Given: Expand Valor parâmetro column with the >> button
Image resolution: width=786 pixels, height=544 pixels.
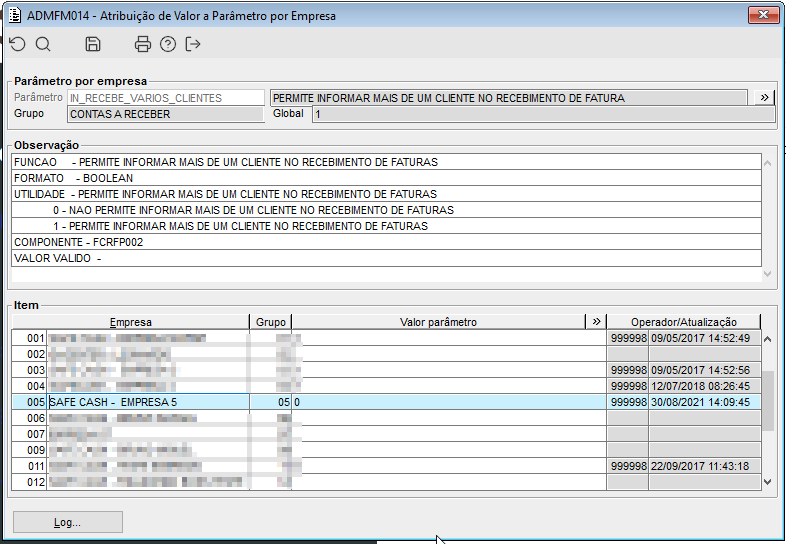Looking at the screenshot, I should click(x=596, y=321).
